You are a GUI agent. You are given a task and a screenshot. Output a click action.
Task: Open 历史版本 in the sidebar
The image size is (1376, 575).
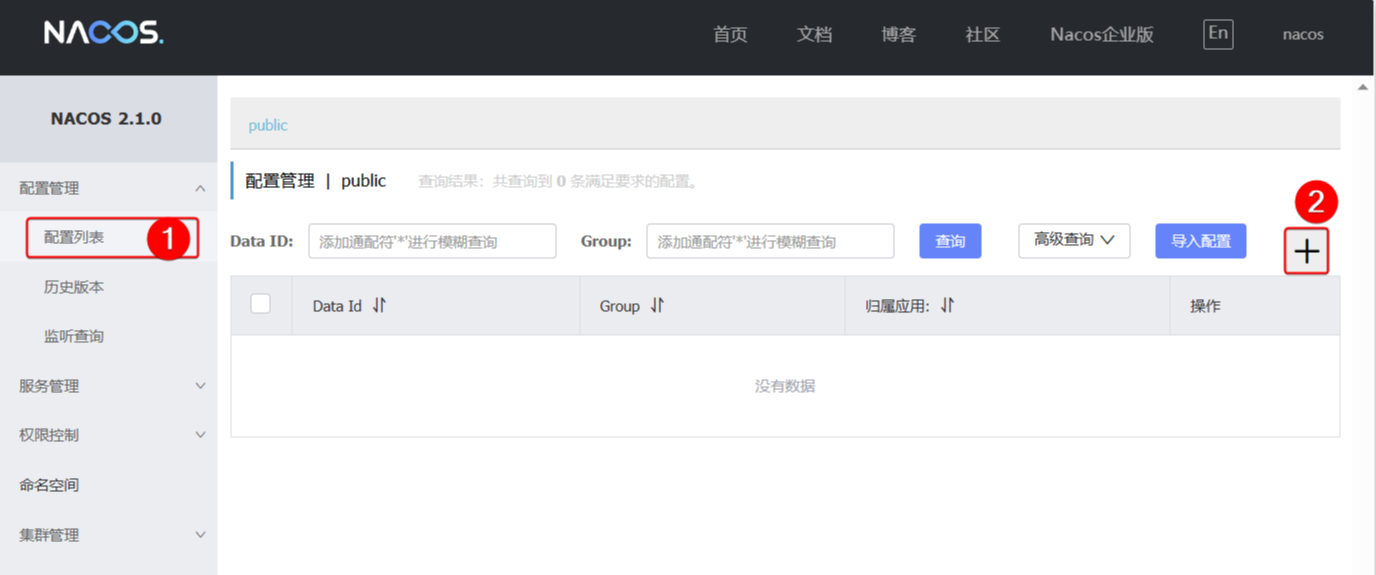click(x=74, y=287)
